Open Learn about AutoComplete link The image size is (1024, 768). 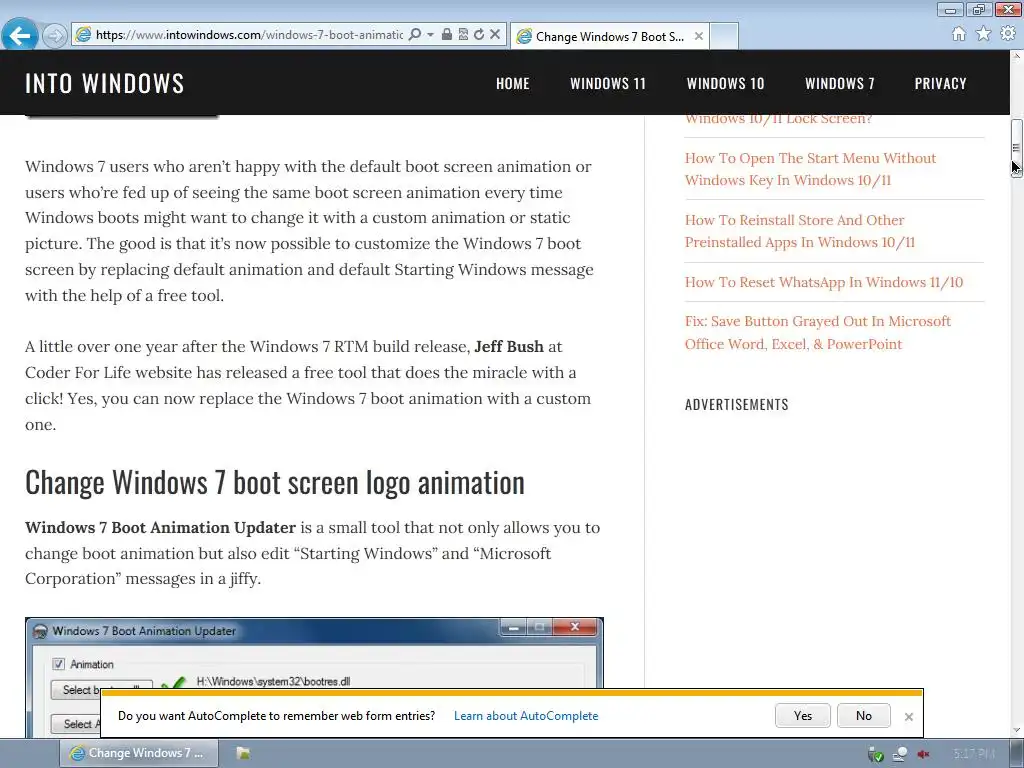pyautogui.click(x=526, y=716)
